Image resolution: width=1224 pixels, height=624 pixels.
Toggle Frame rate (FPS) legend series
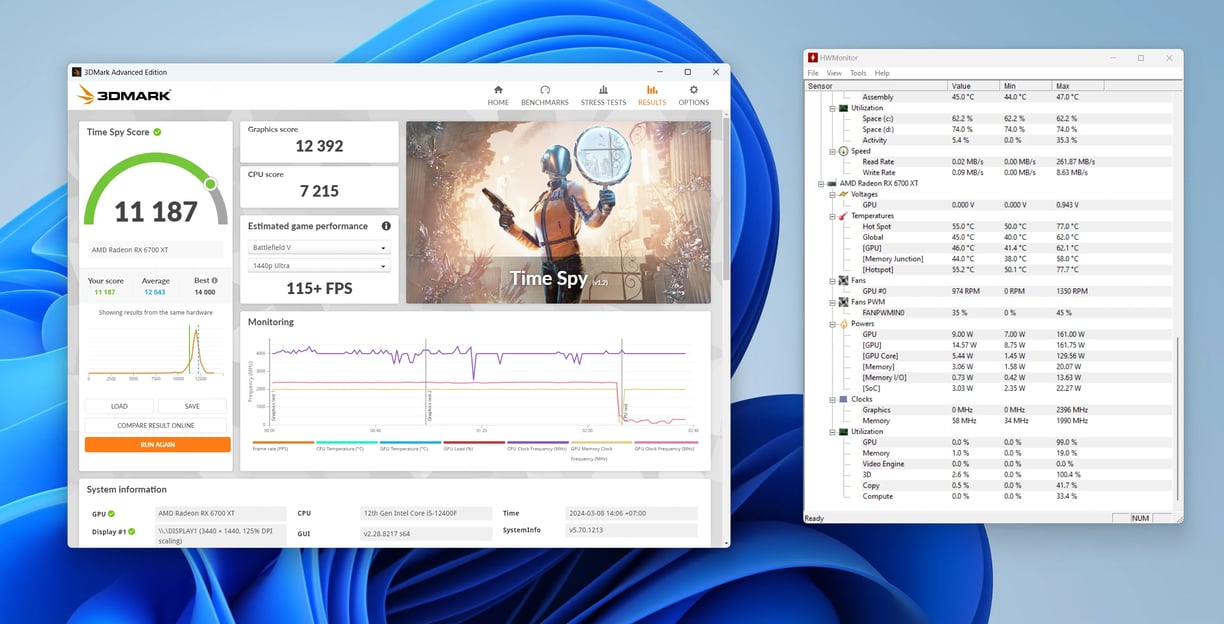[x=283, y=445]
